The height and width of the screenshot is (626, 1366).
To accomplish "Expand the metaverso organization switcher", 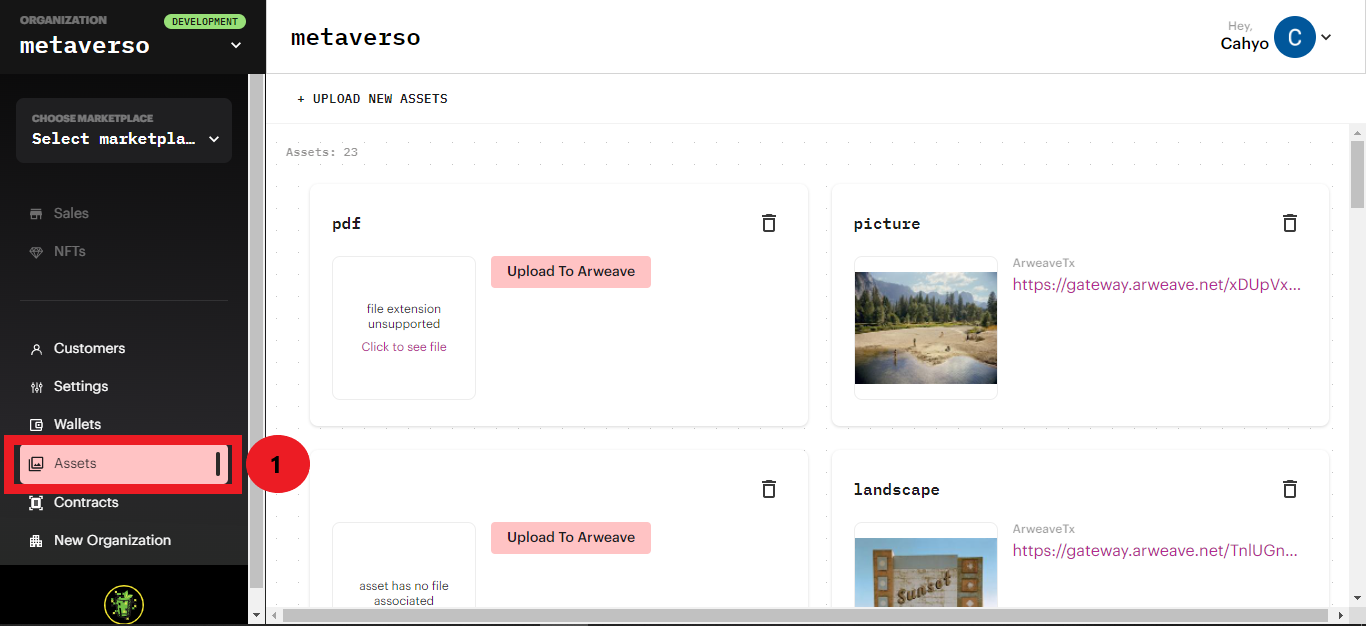I will point(236,45).
